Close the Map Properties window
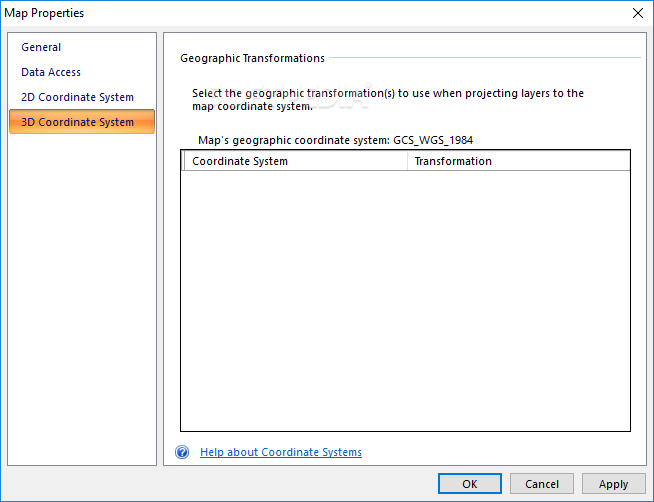654x502 pixels. click(x=637, y=13)
